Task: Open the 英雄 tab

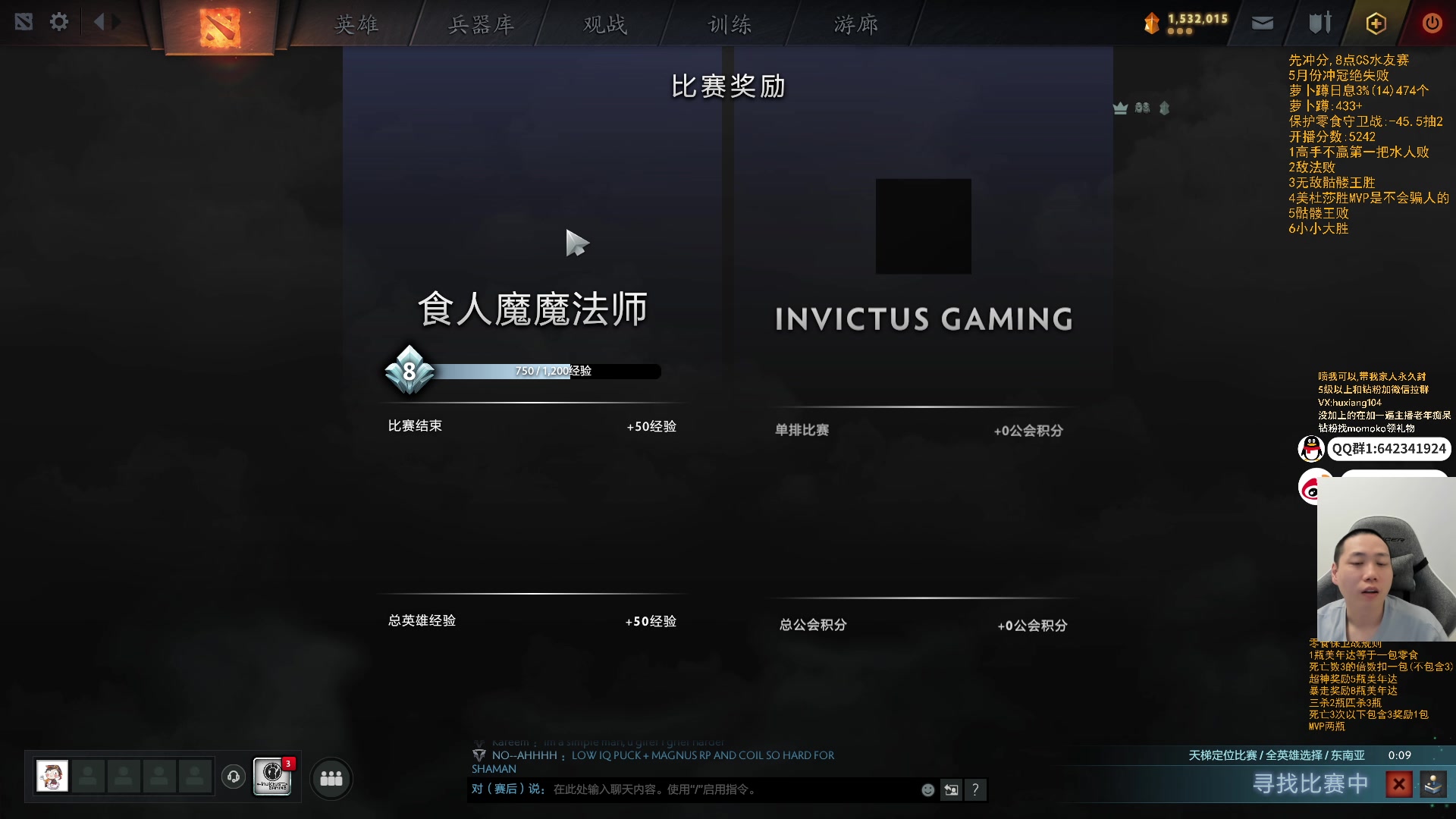Action: (356, 24)
